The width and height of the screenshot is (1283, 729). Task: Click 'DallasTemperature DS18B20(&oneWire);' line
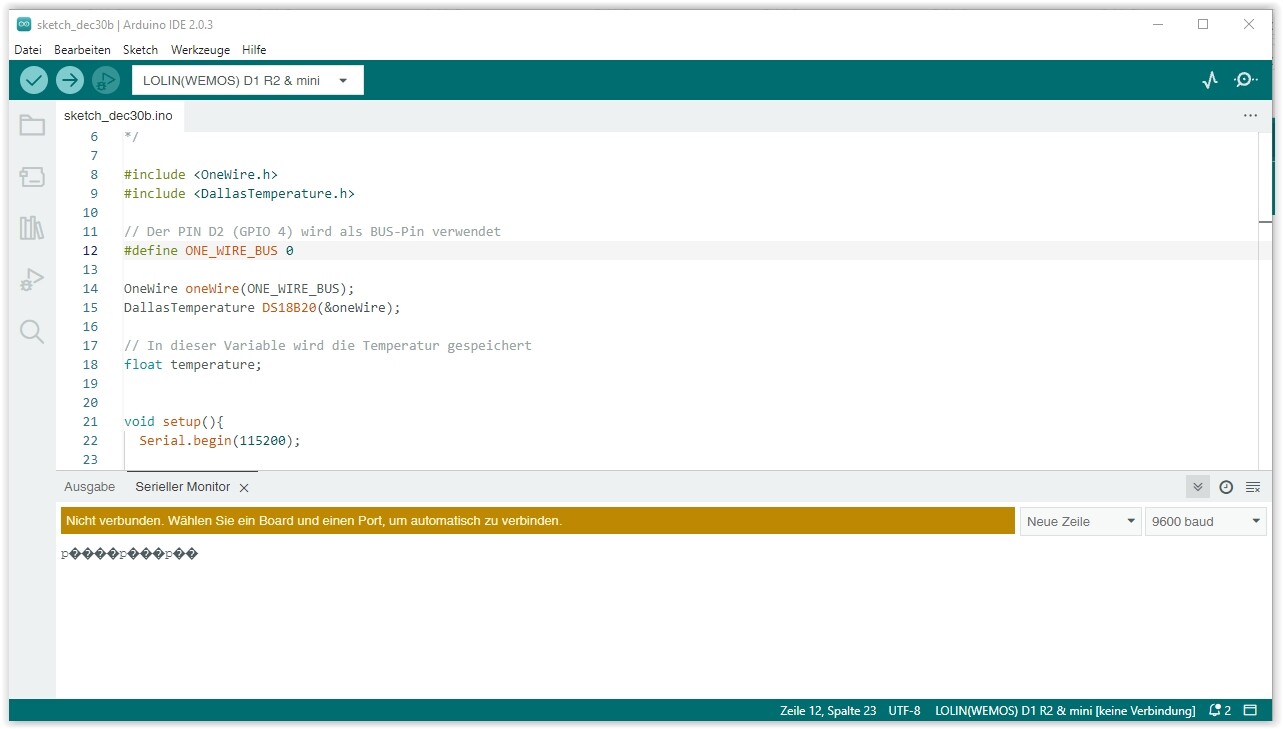click(262, 307)
